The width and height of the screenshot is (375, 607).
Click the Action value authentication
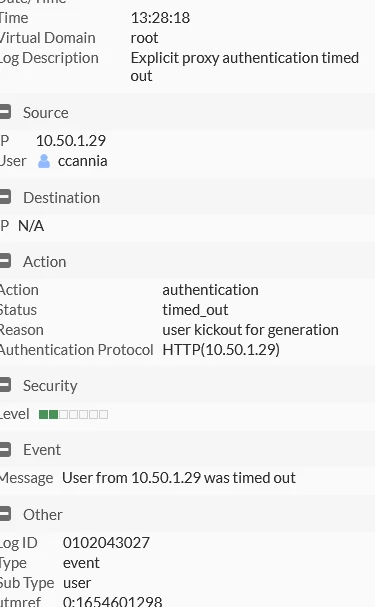210,290
